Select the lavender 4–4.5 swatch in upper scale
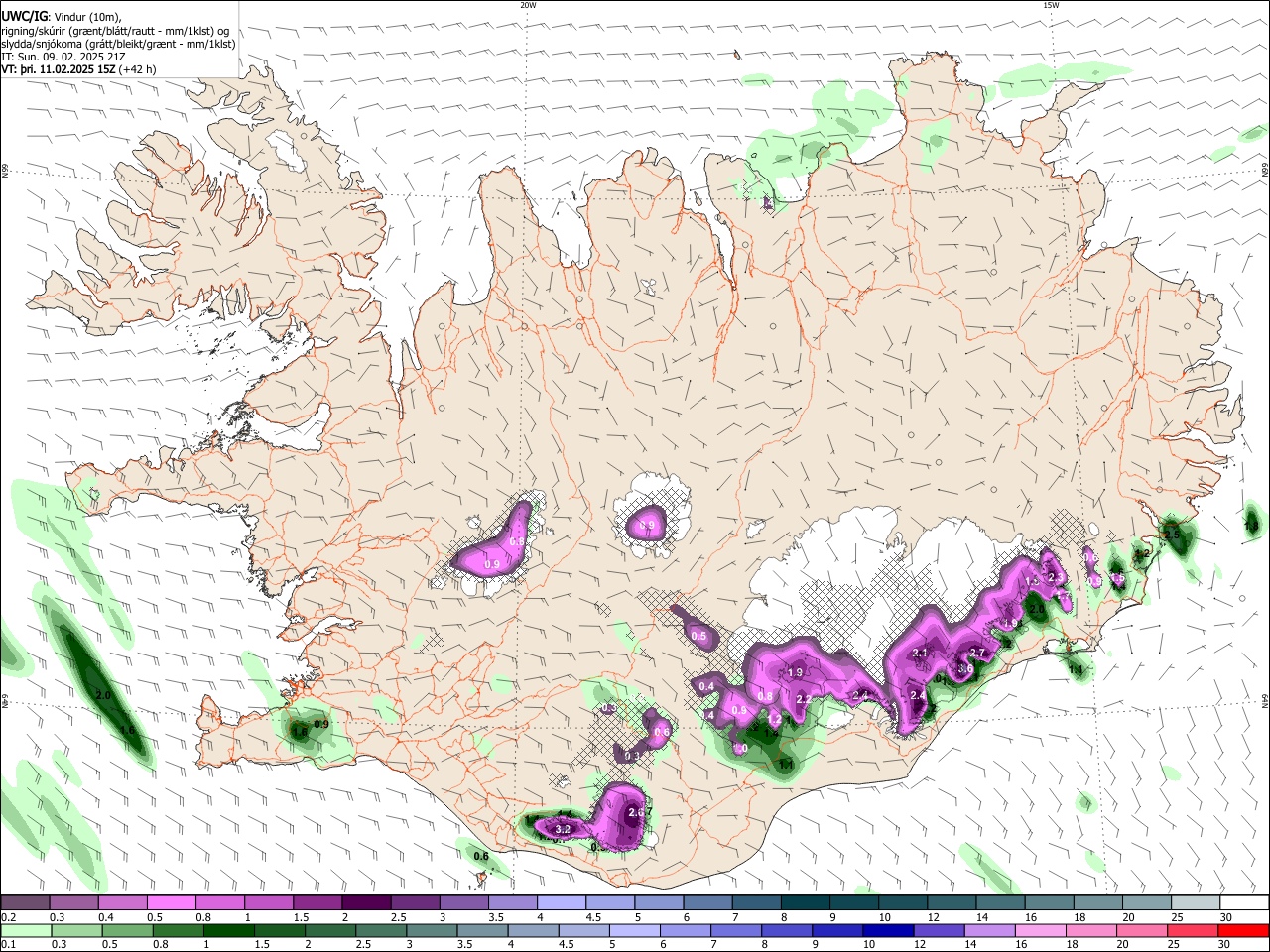 pyautogui.click(x=562, y=902)
